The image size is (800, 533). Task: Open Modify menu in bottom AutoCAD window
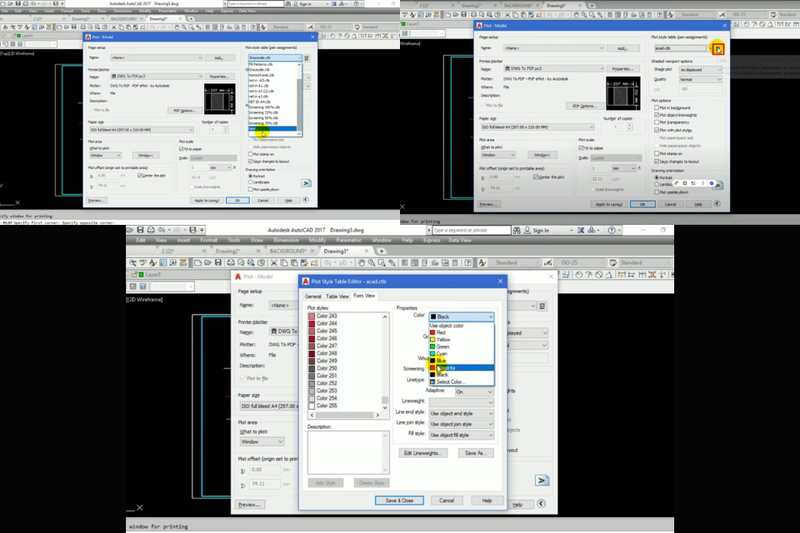[x=317, y=240]
